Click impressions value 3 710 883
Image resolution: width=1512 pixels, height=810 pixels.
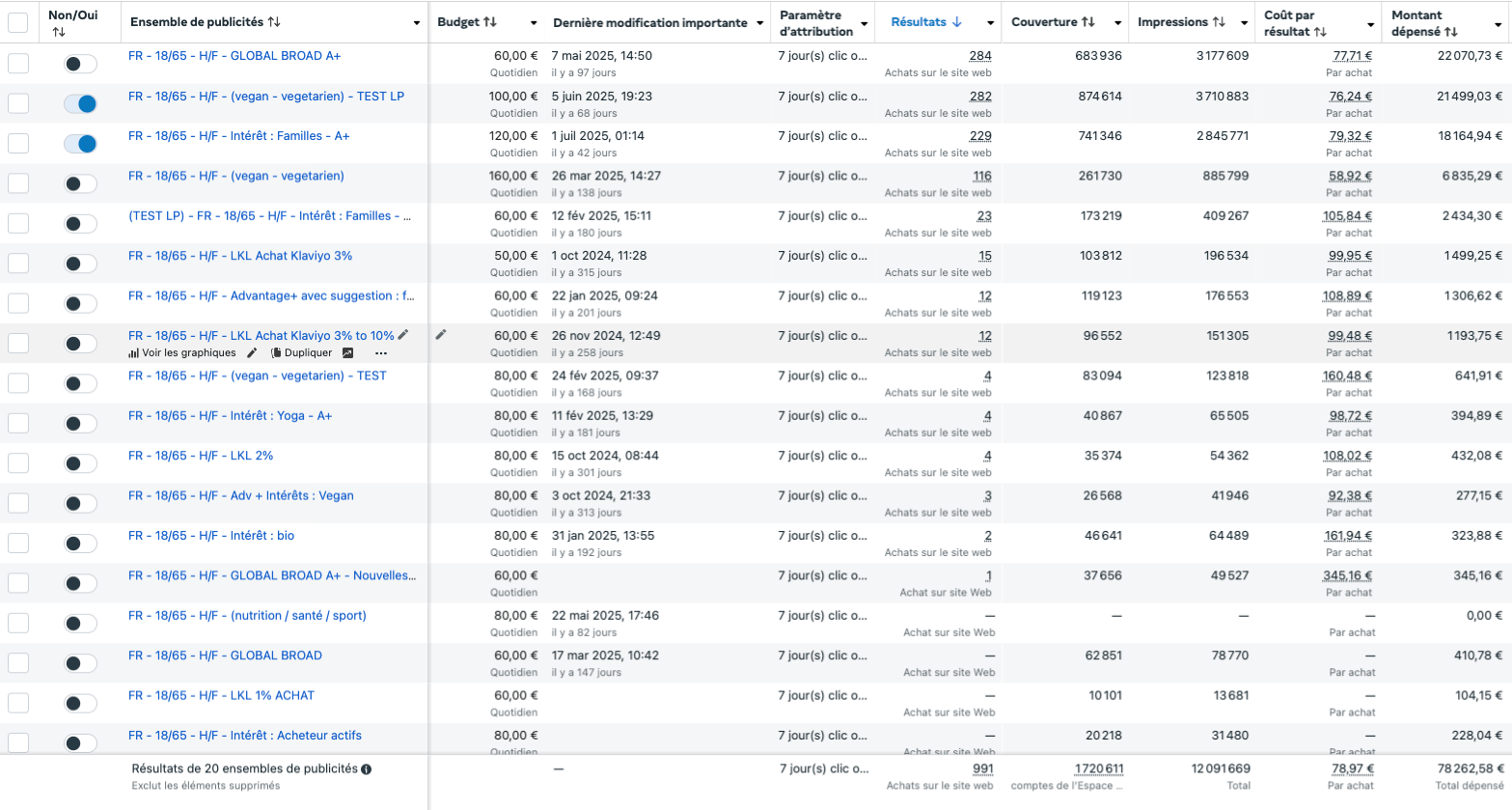point(1223,97)
